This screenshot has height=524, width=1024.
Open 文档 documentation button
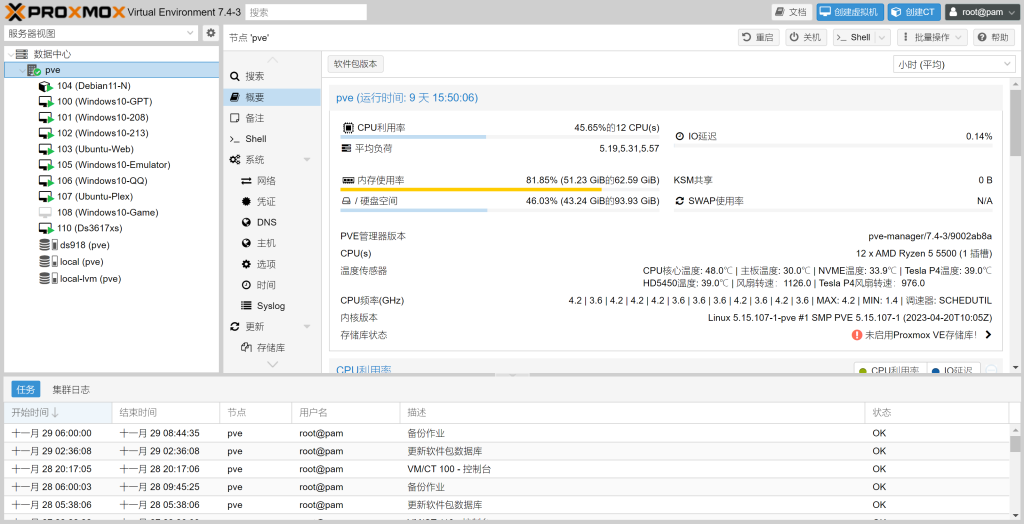click(792, 12)
